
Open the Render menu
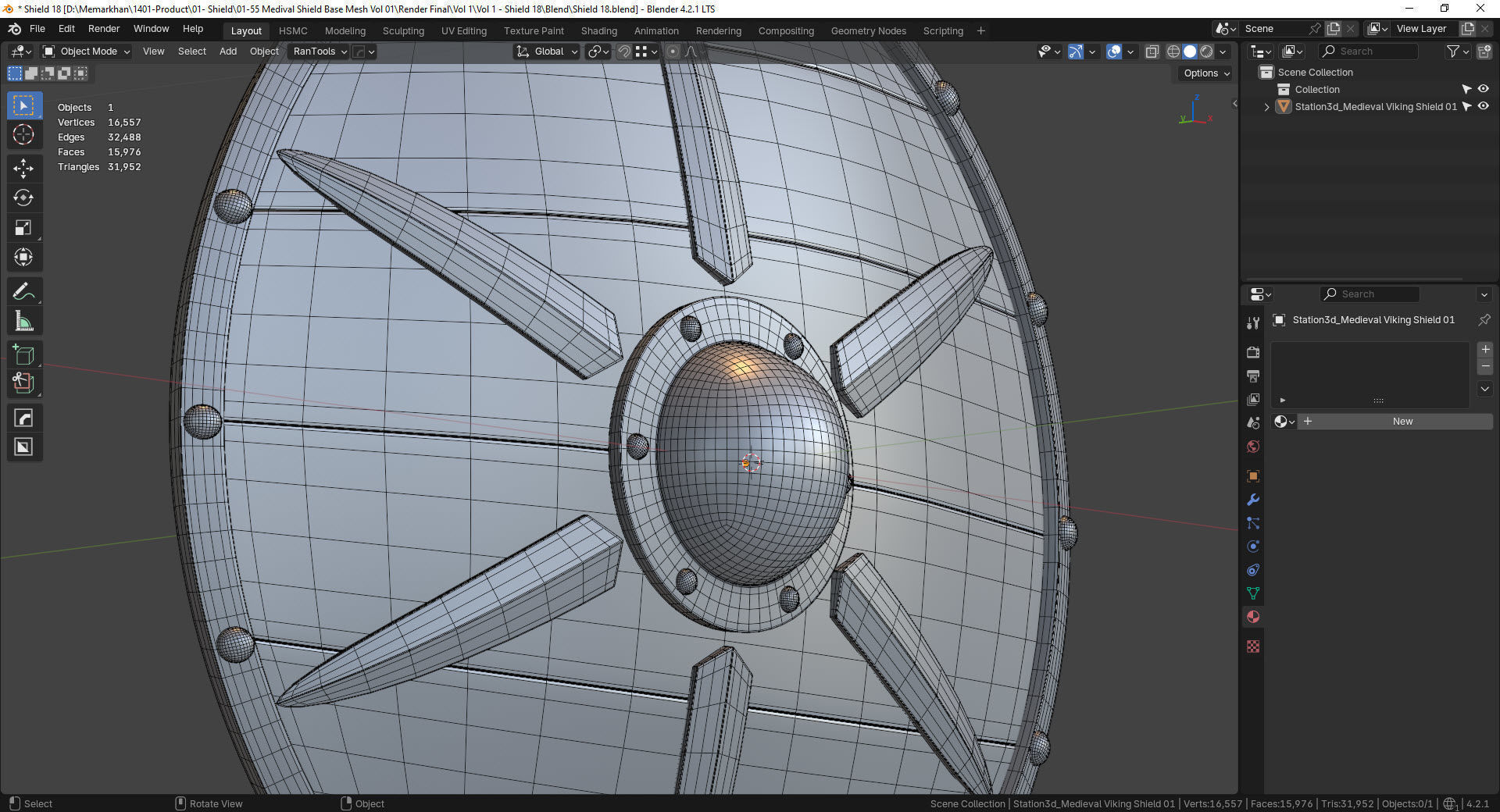tap(104, 29)
